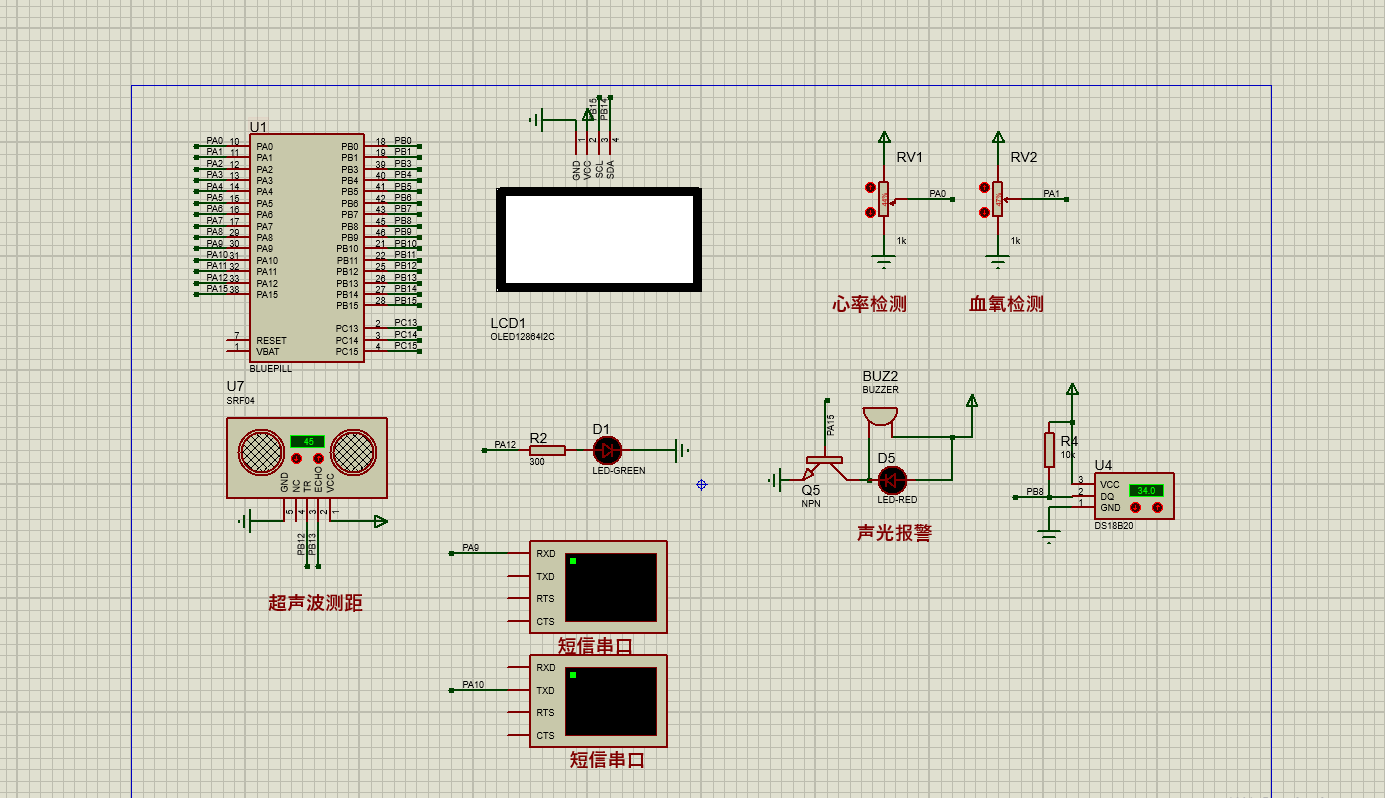The height and width of the screenshot is (798, 1385).
Task: Select the power arrow above RV2
Action: tap(997, 137)
